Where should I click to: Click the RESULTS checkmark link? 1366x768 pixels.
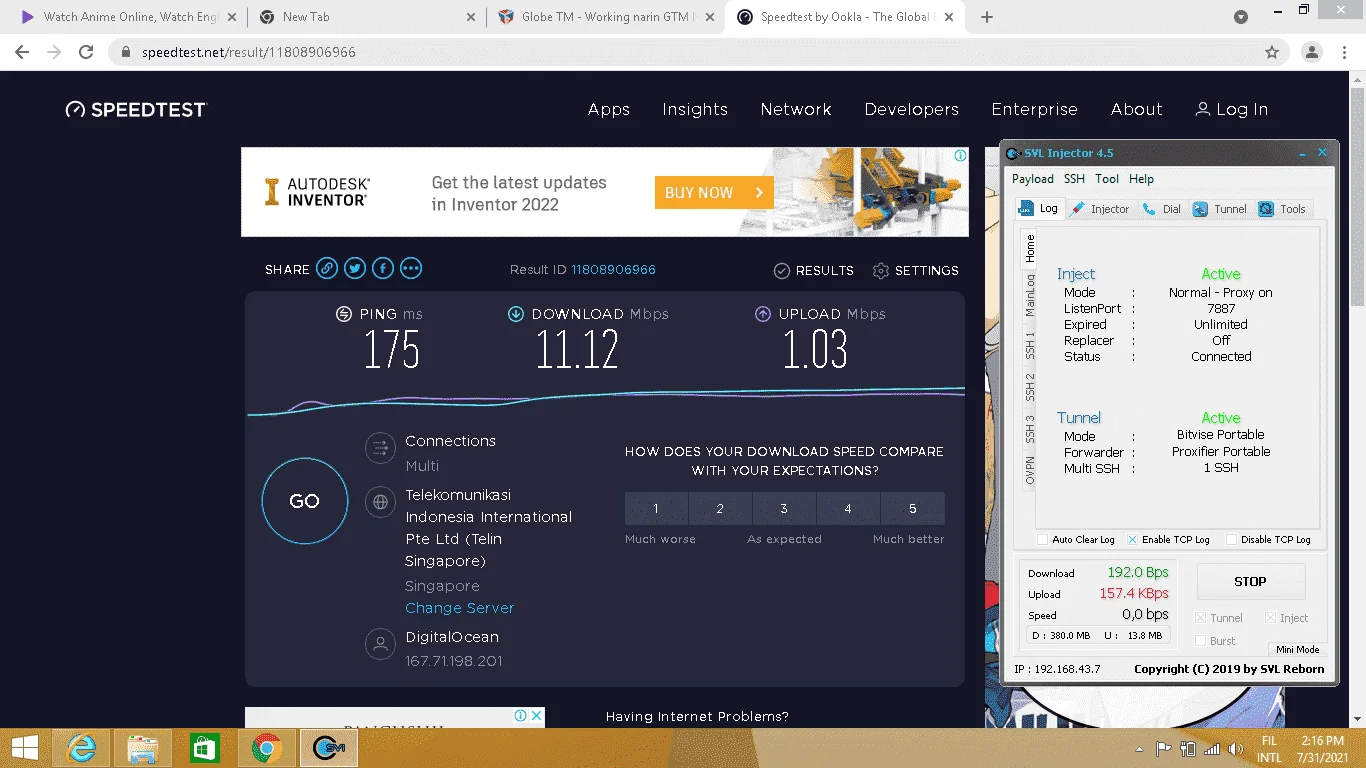coord(814,270)
